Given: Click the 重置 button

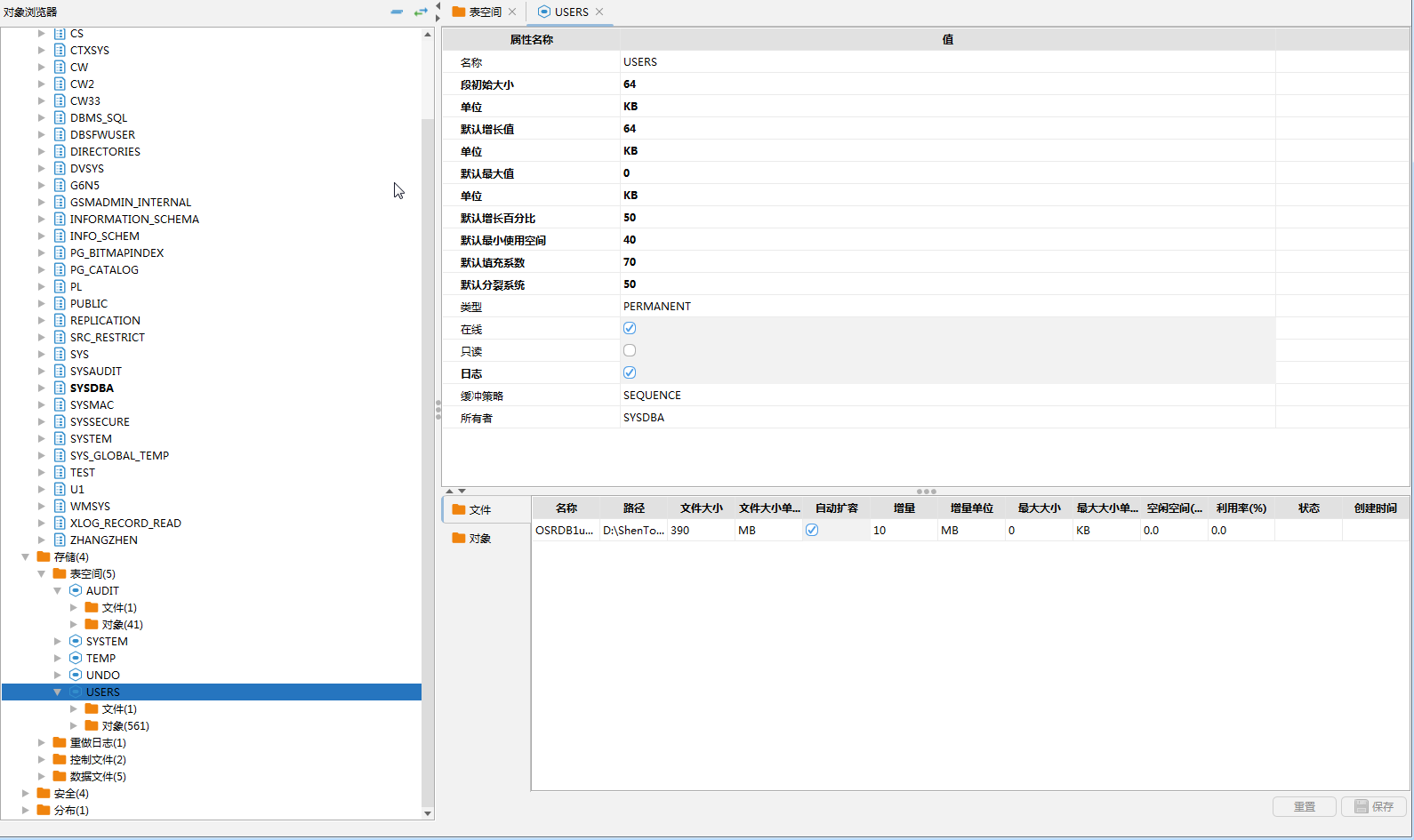Looking at the screenshot, I should (x=1304, y=806).
